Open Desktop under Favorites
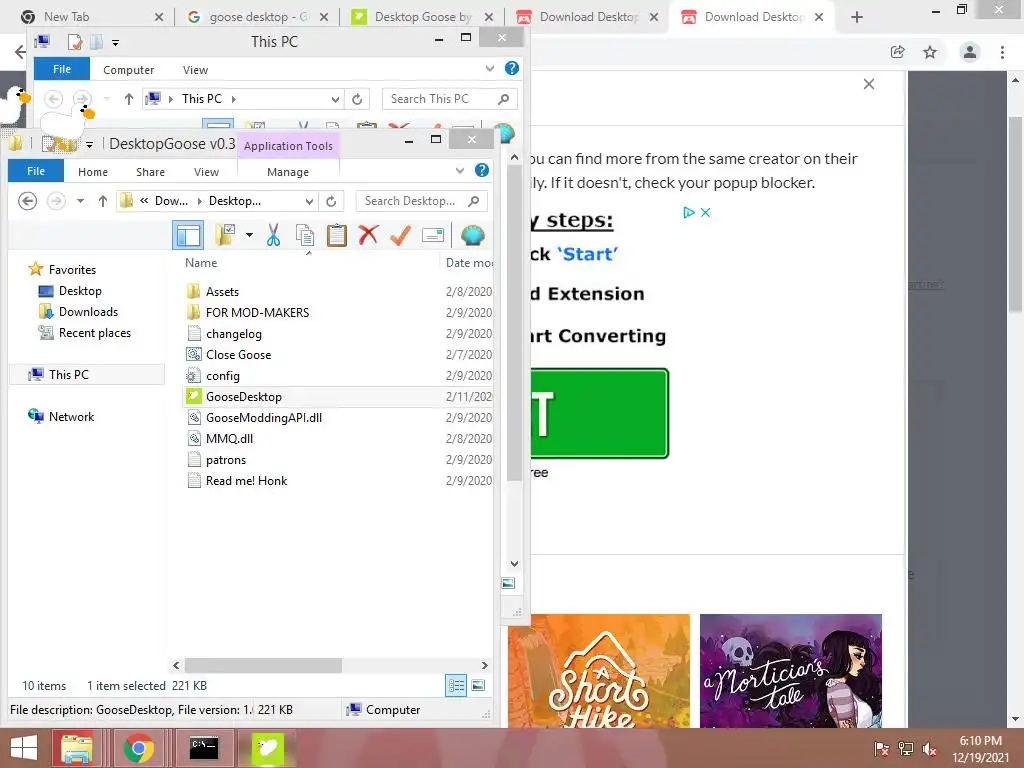The height and width of the screenshot is (768, 1024). point(80,291)
